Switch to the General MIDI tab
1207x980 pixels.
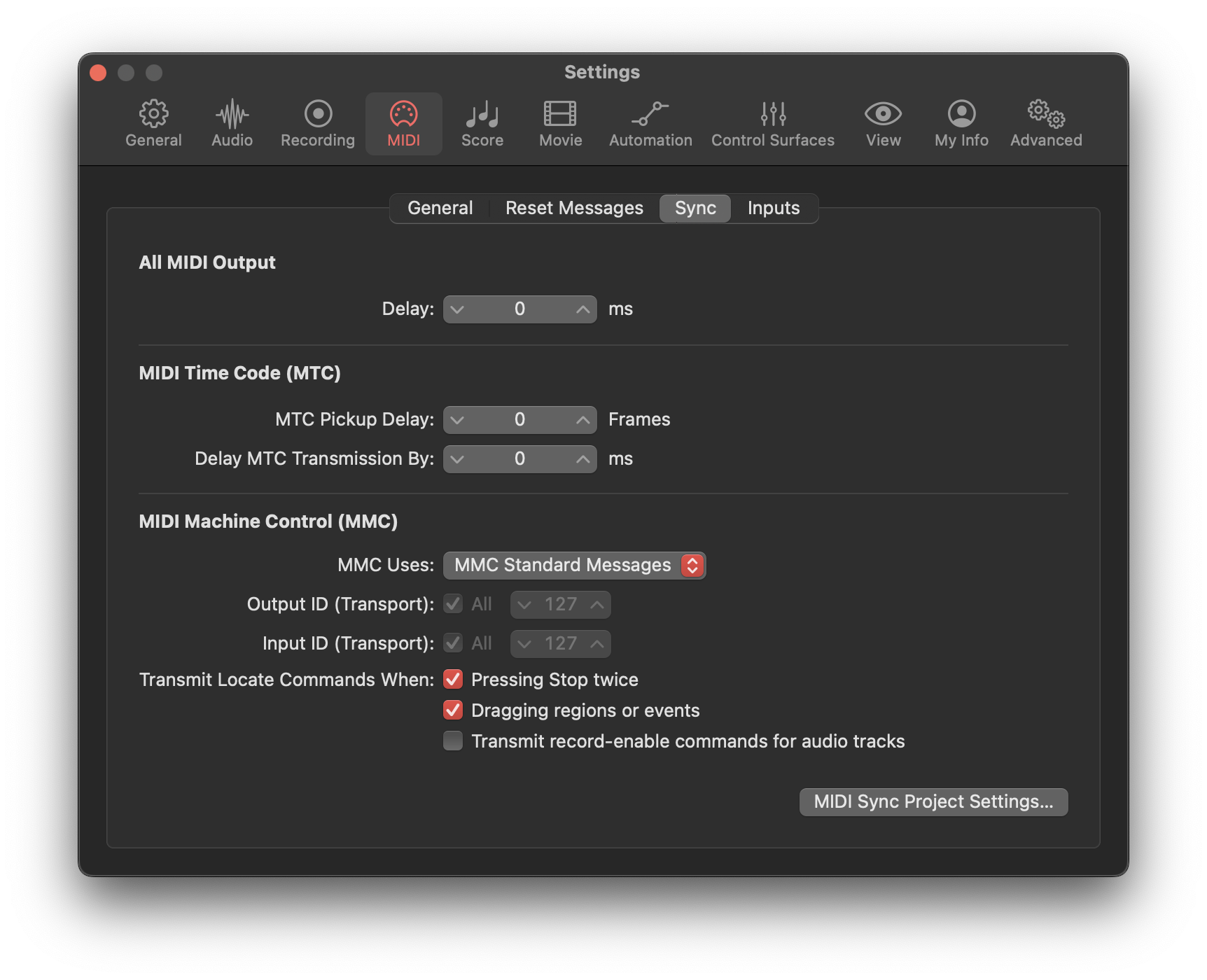440,208
